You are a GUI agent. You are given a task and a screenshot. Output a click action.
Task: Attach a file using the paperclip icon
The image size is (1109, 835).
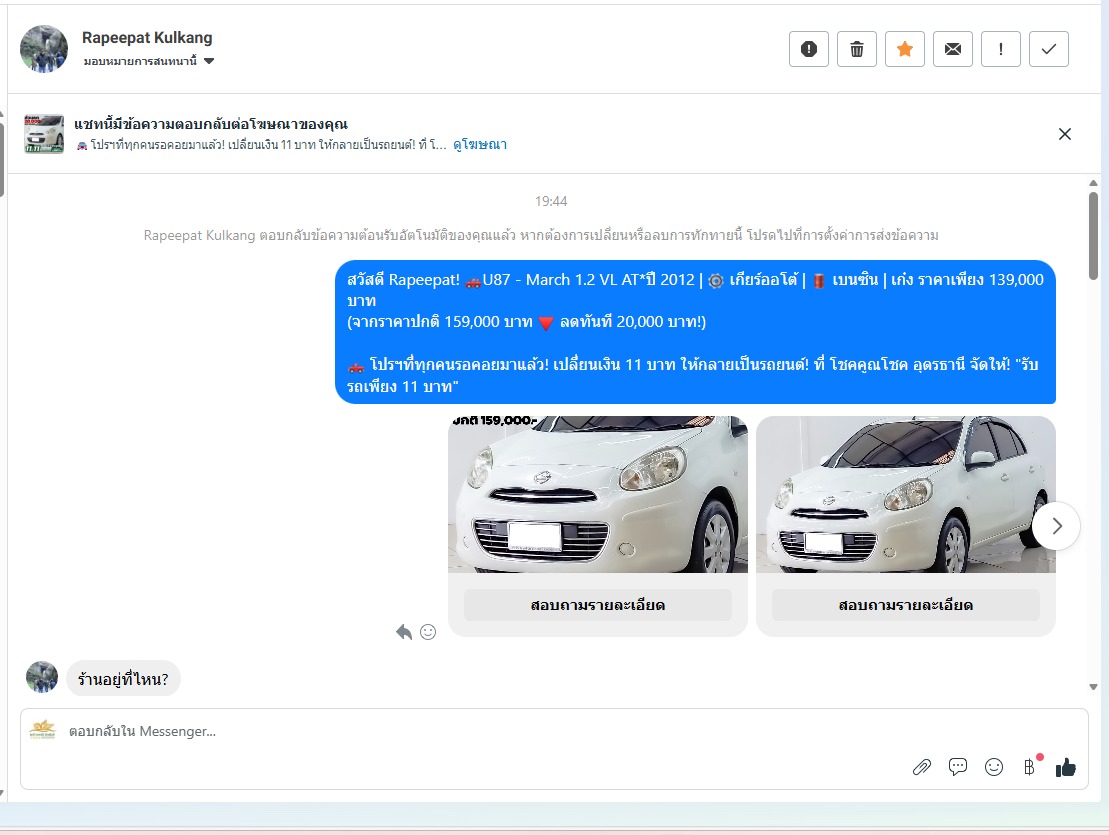922,767
